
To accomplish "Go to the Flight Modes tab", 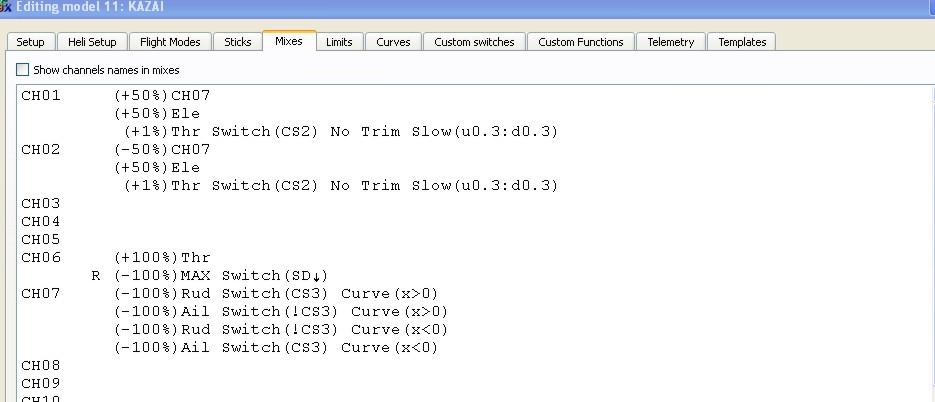I will (170, 42).
